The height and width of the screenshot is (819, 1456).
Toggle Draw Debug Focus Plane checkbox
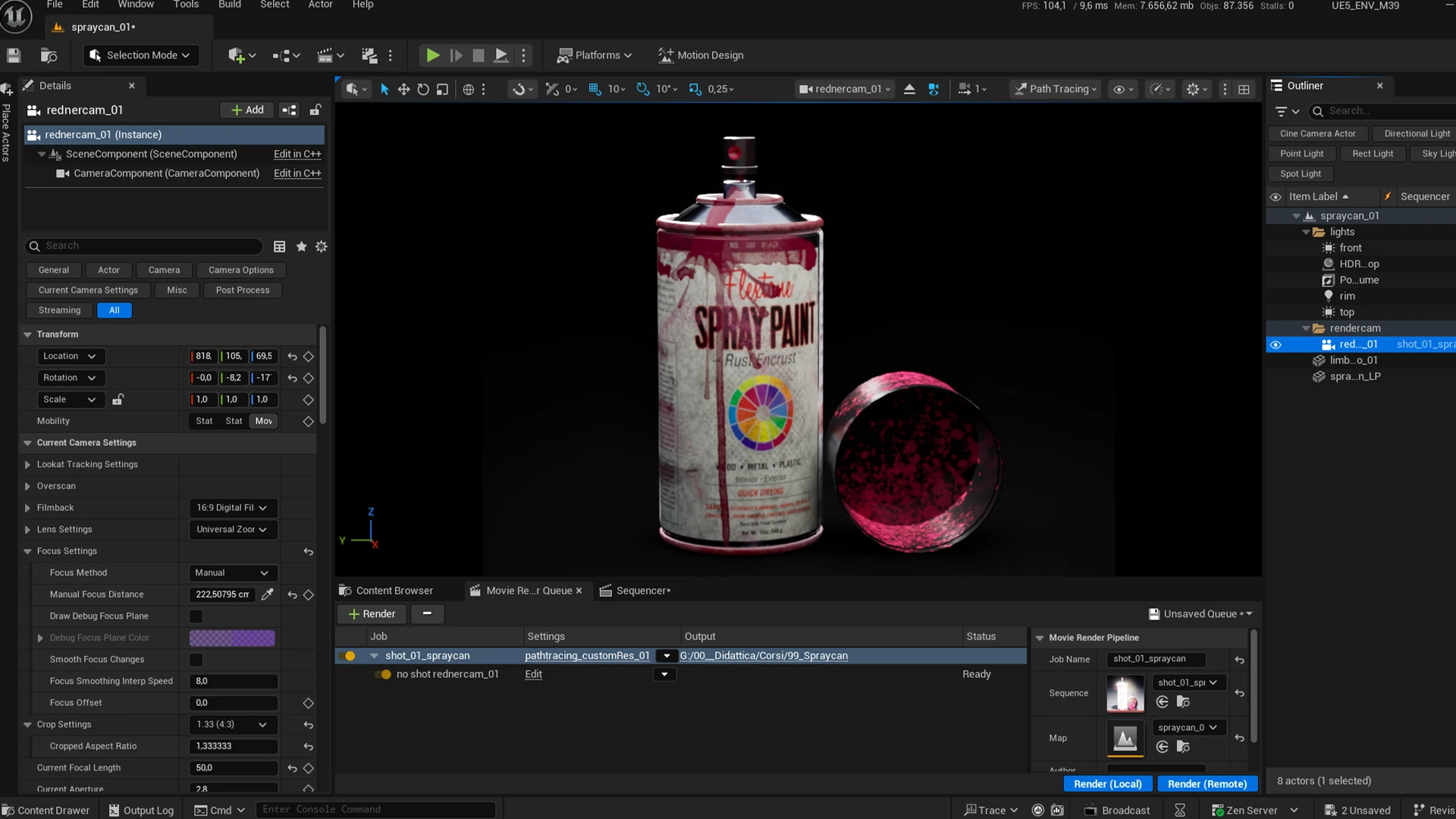pos(196,617)
